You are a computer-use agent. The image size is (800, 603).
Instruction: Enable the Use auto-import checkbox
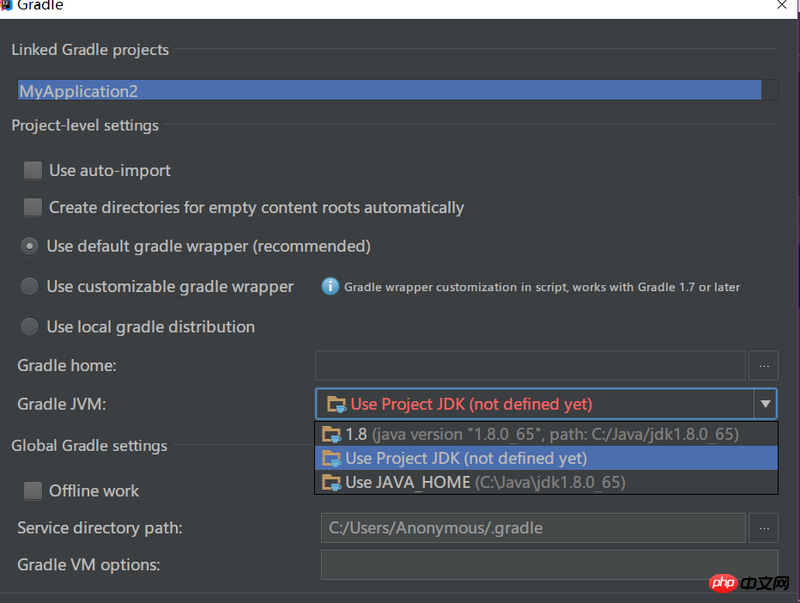coord(33,170)
